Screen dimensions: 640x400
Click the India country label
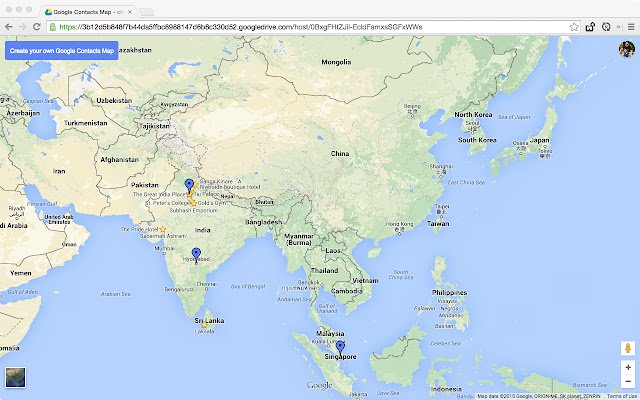point(202,230)
